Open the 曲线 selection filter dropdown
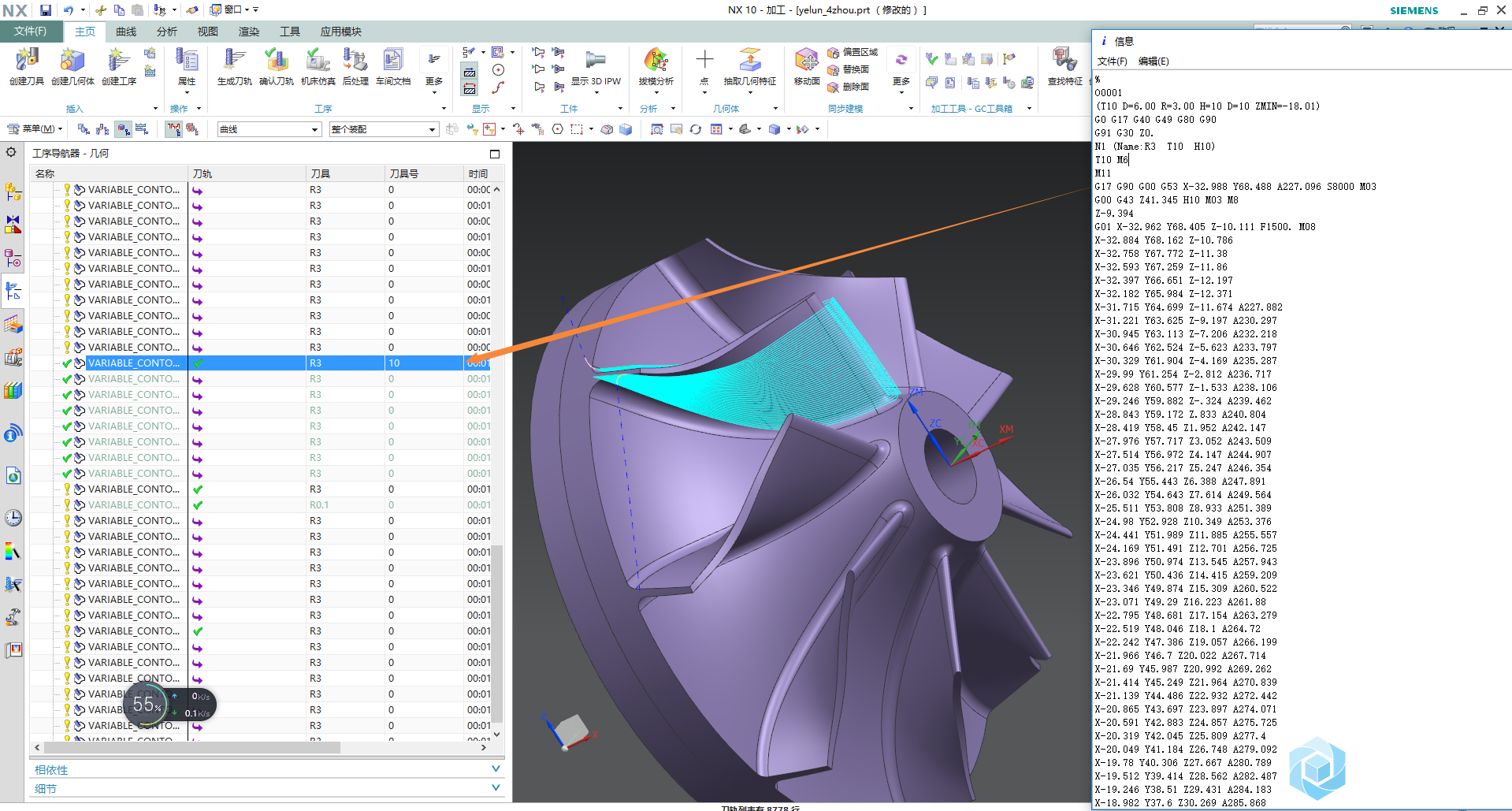The width and height of the screenshot is (1512, 811). tap(269, 129)
